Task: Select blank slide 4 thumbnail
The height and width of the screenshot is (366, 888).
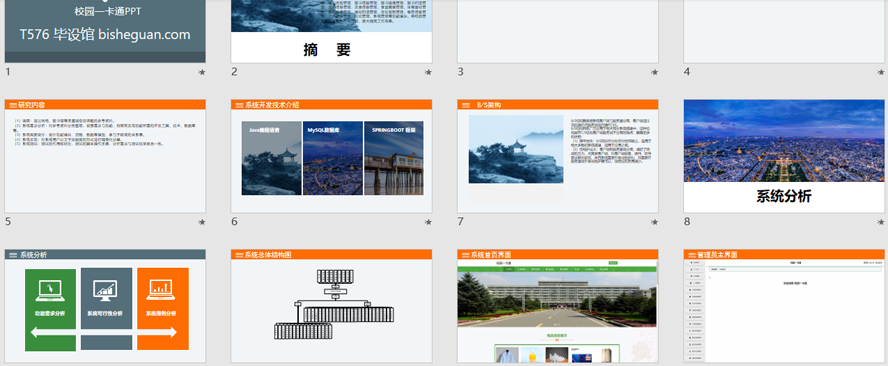Action: 784,31
